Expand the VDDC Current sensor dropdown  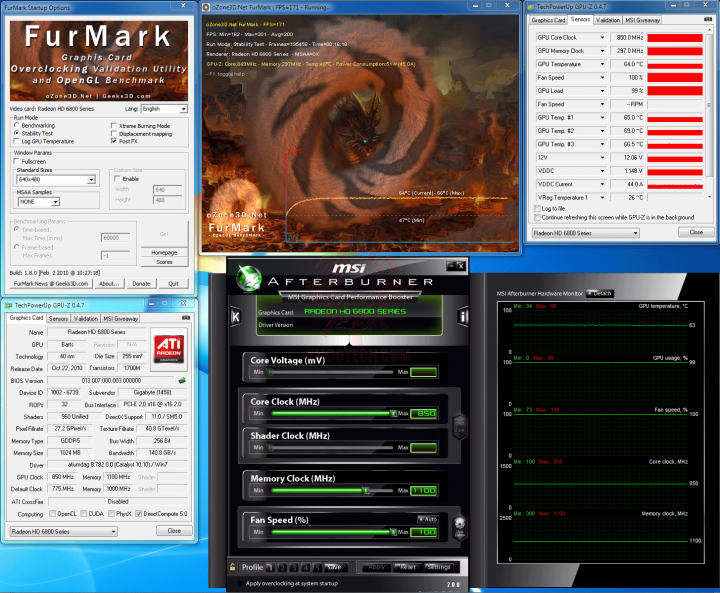click(602, 184)
